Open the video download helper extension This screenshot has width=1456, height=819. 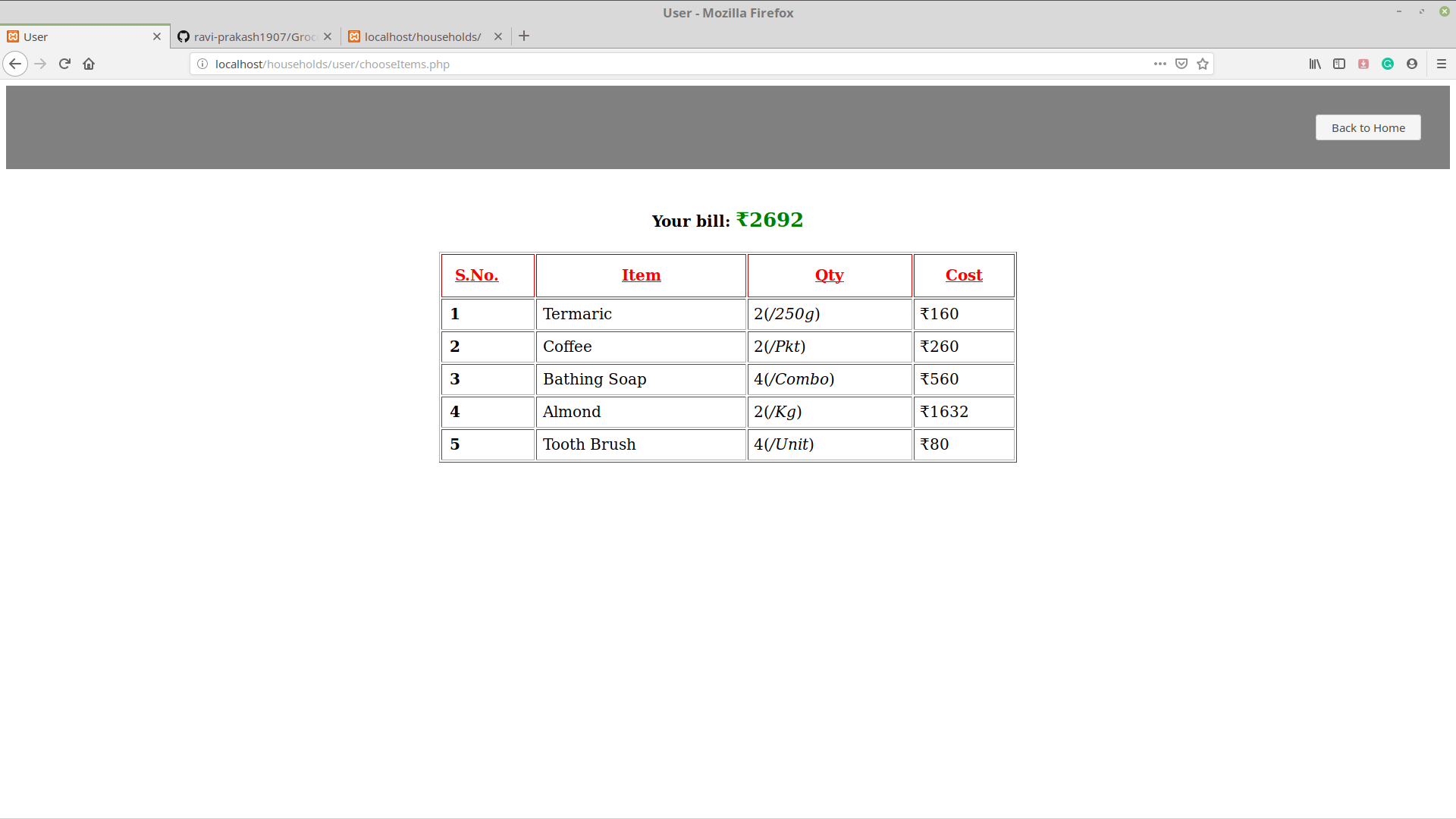(1363, 64)
